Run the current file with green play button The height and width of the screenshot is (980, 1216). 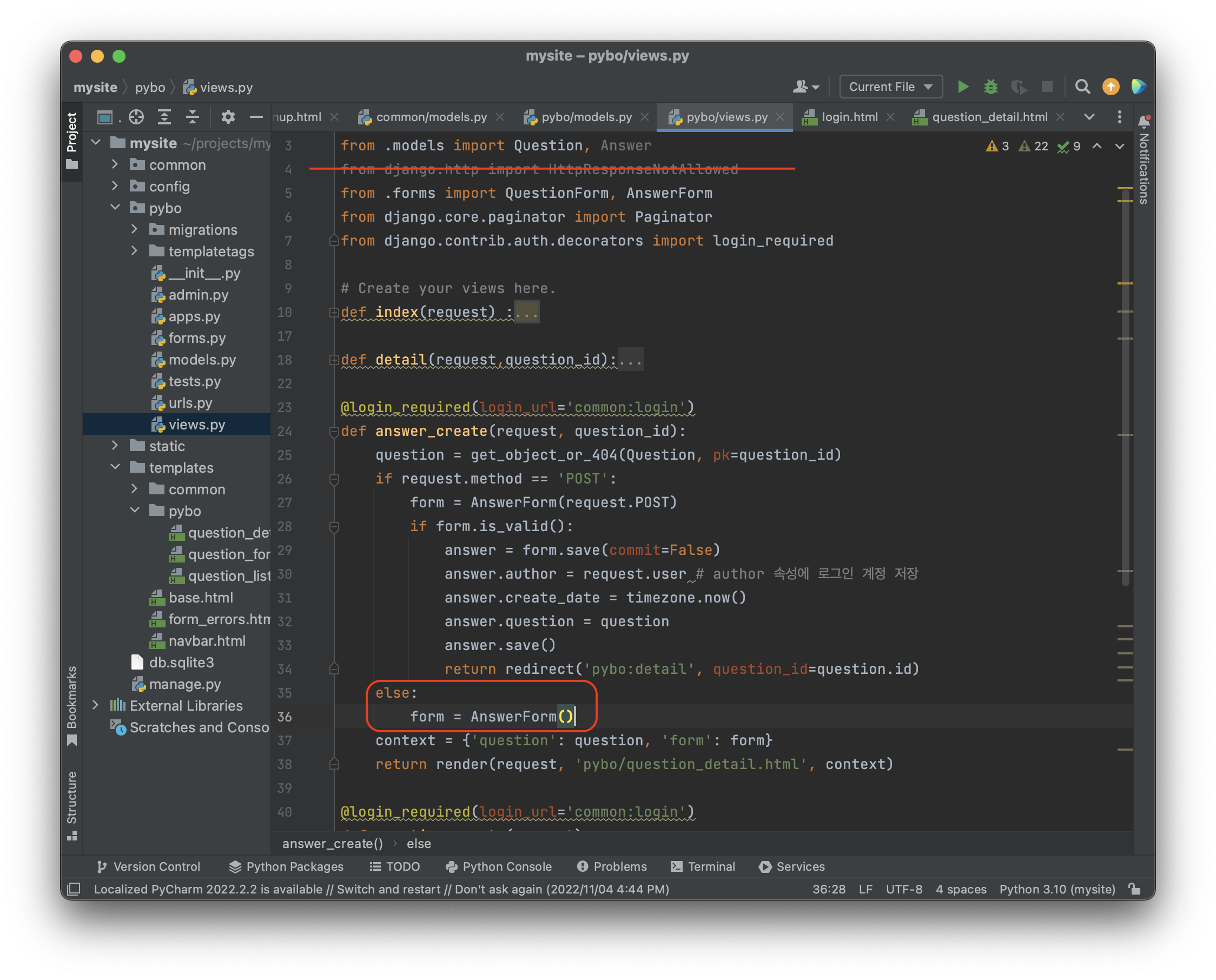(x=963, y=87)
